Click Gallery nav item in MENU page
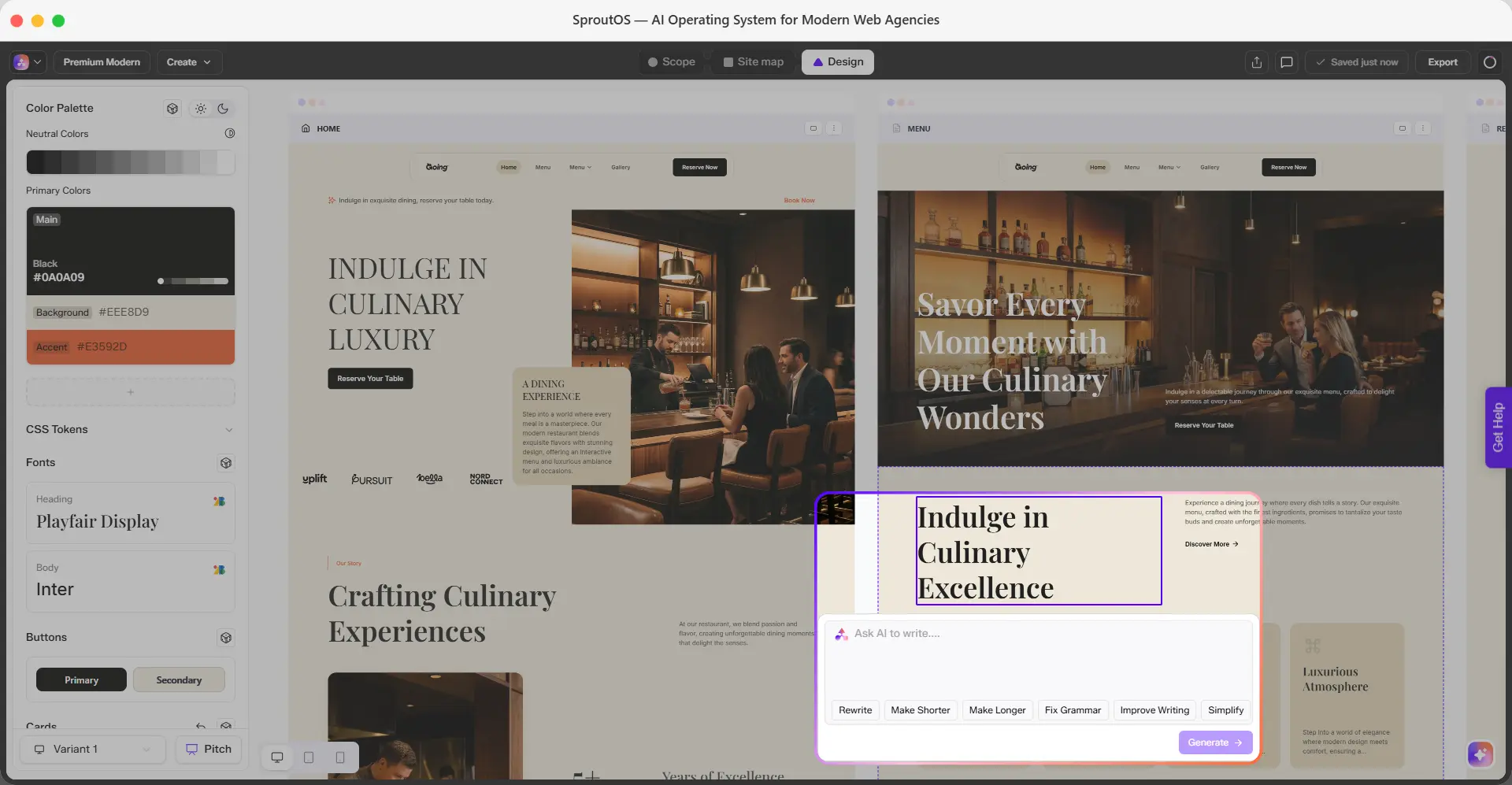 tap(1210, 167)
